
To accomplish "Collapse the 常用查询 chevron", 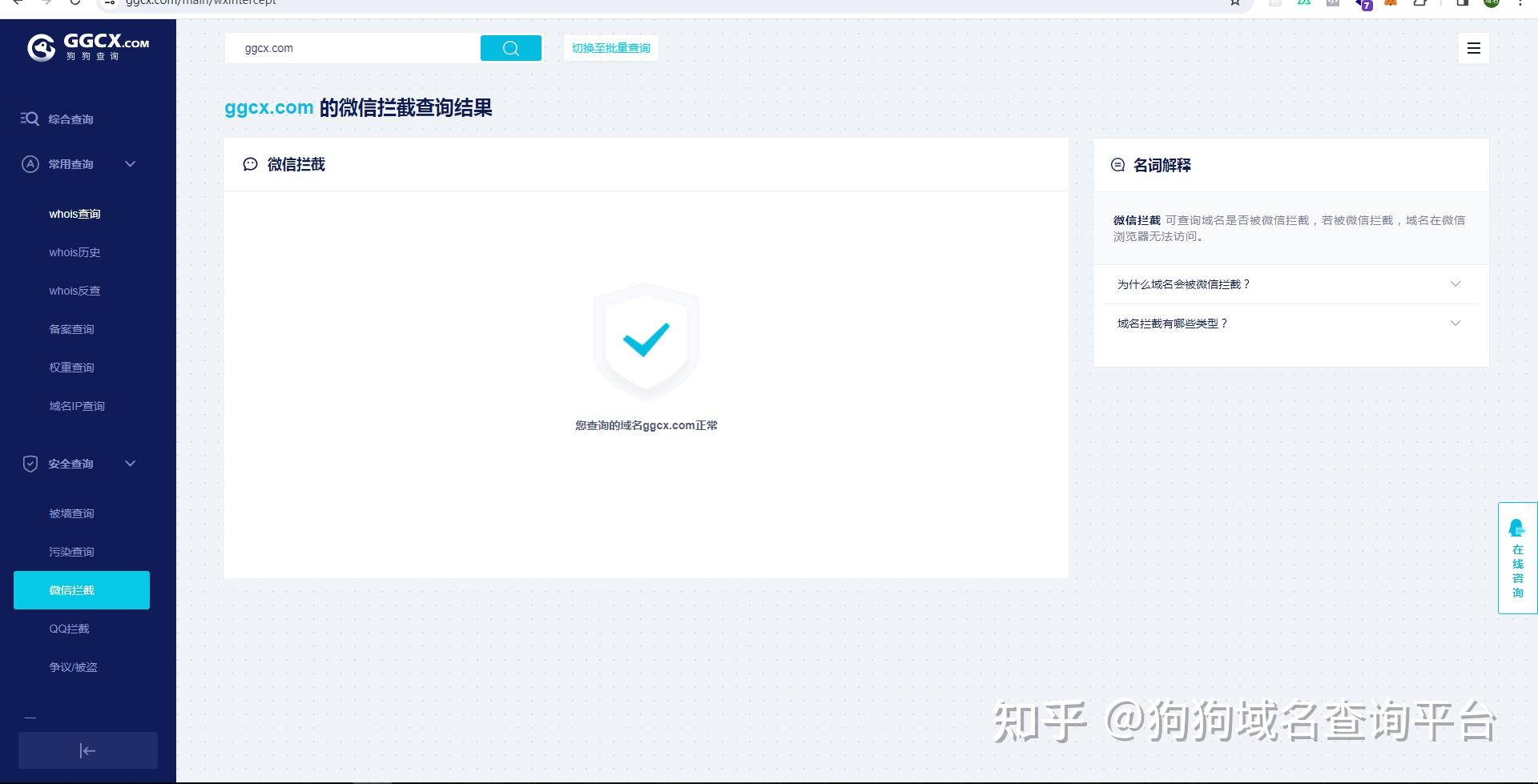I will click(131, 164).
